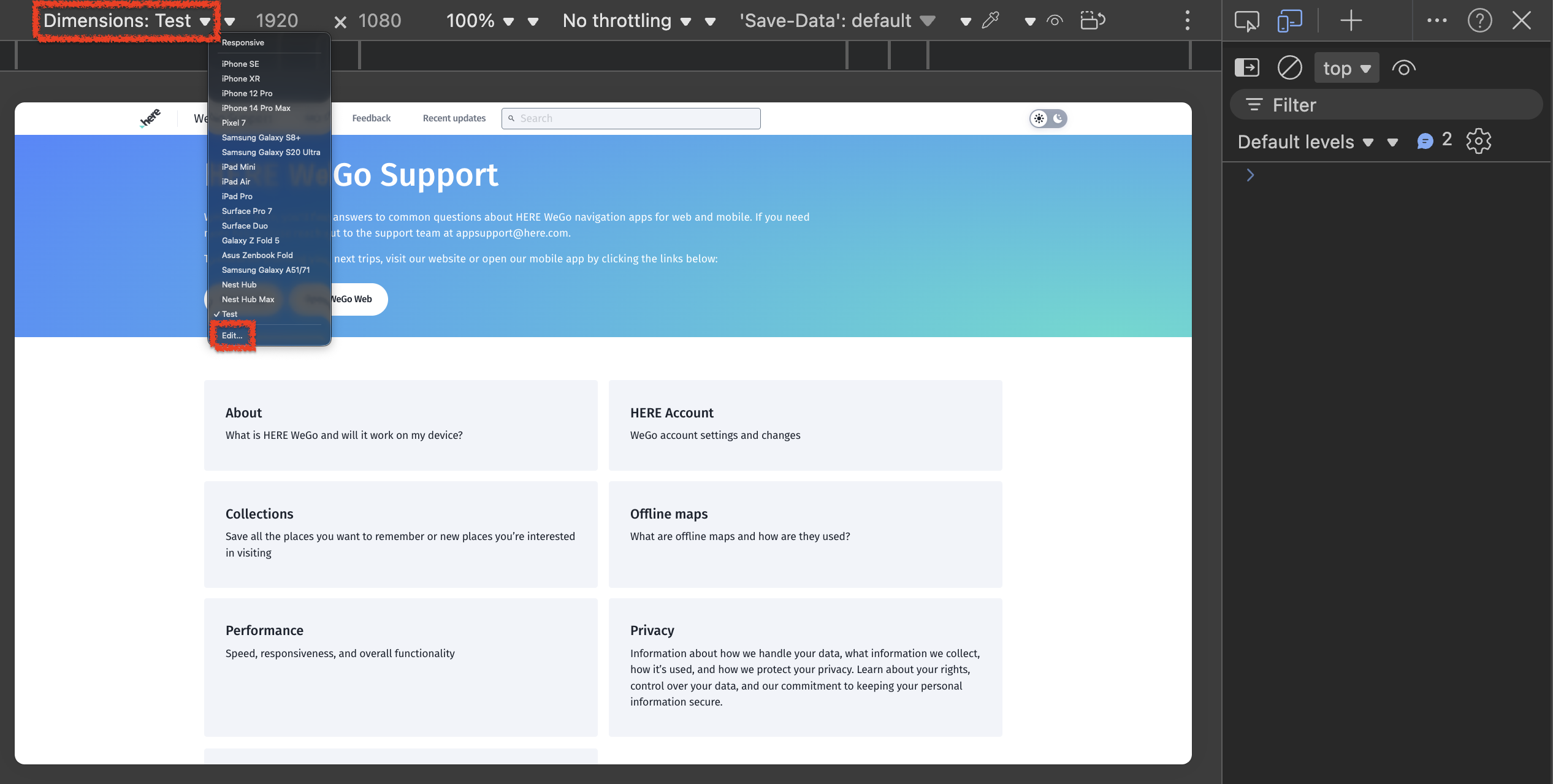This screenshot has height=784, width=1553.
Task: Click the WeGo Web button
Action: point(350,299)
